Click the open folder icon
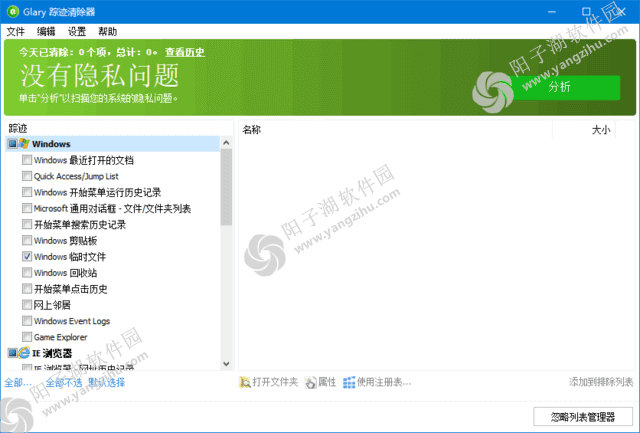 click(245, 382)
